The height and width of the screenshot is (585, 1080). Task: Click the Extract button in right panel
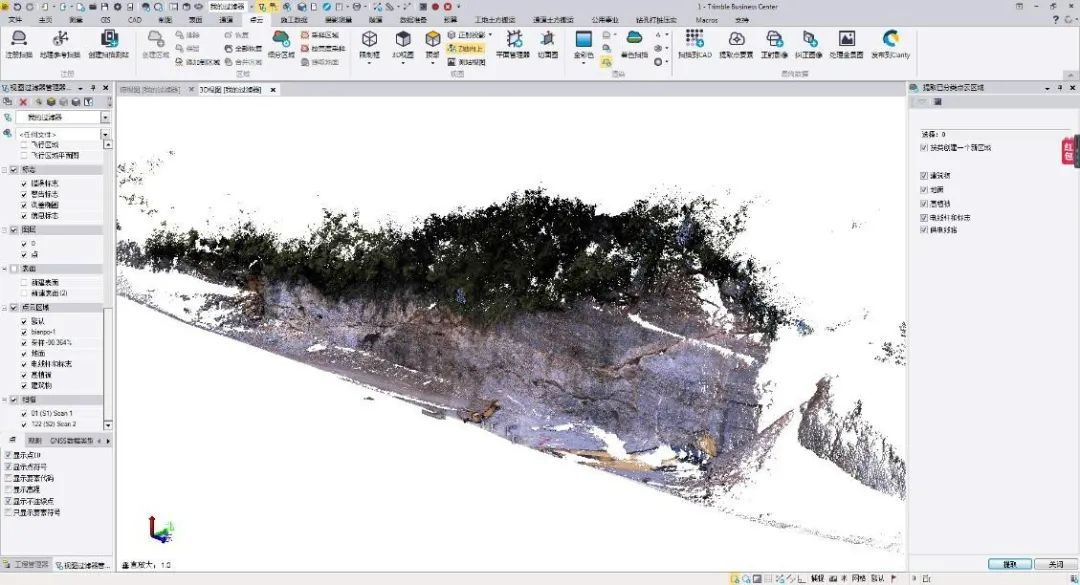[x=1009, y=564]
